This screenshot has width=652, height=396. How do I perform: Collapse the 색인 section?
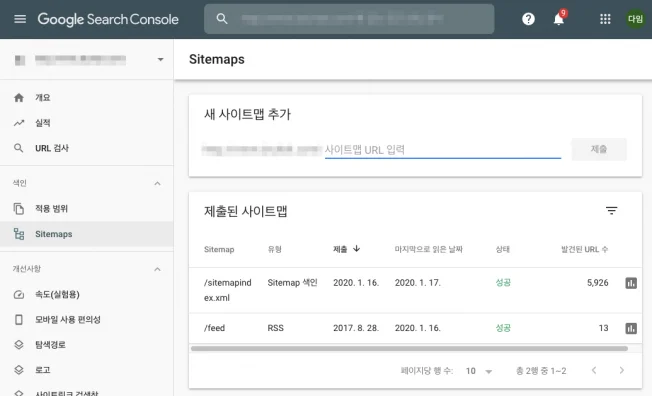157,183
